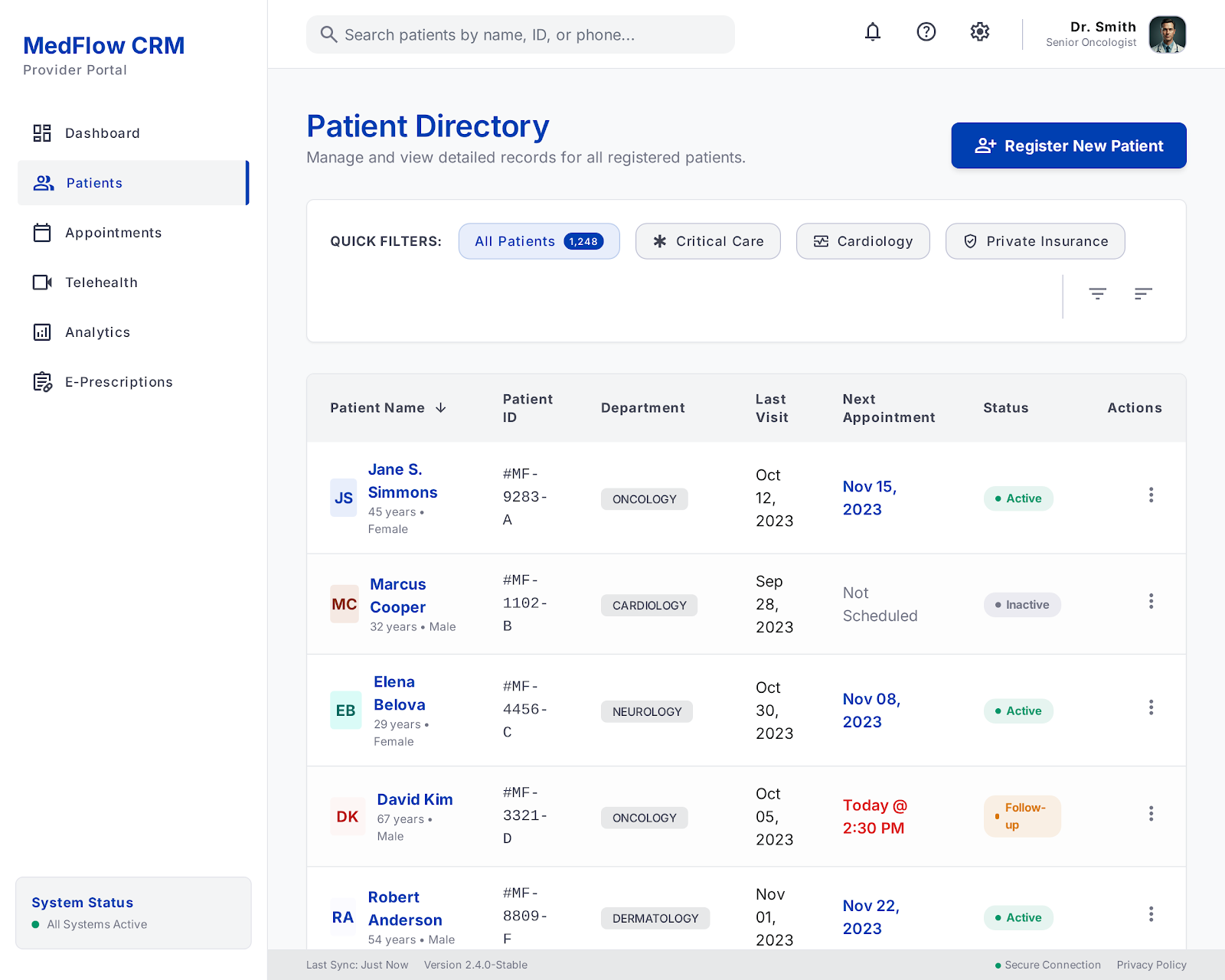Click Today @ 2:30 PM appointment
This screenshot has width=1225, height=980.
875,817
